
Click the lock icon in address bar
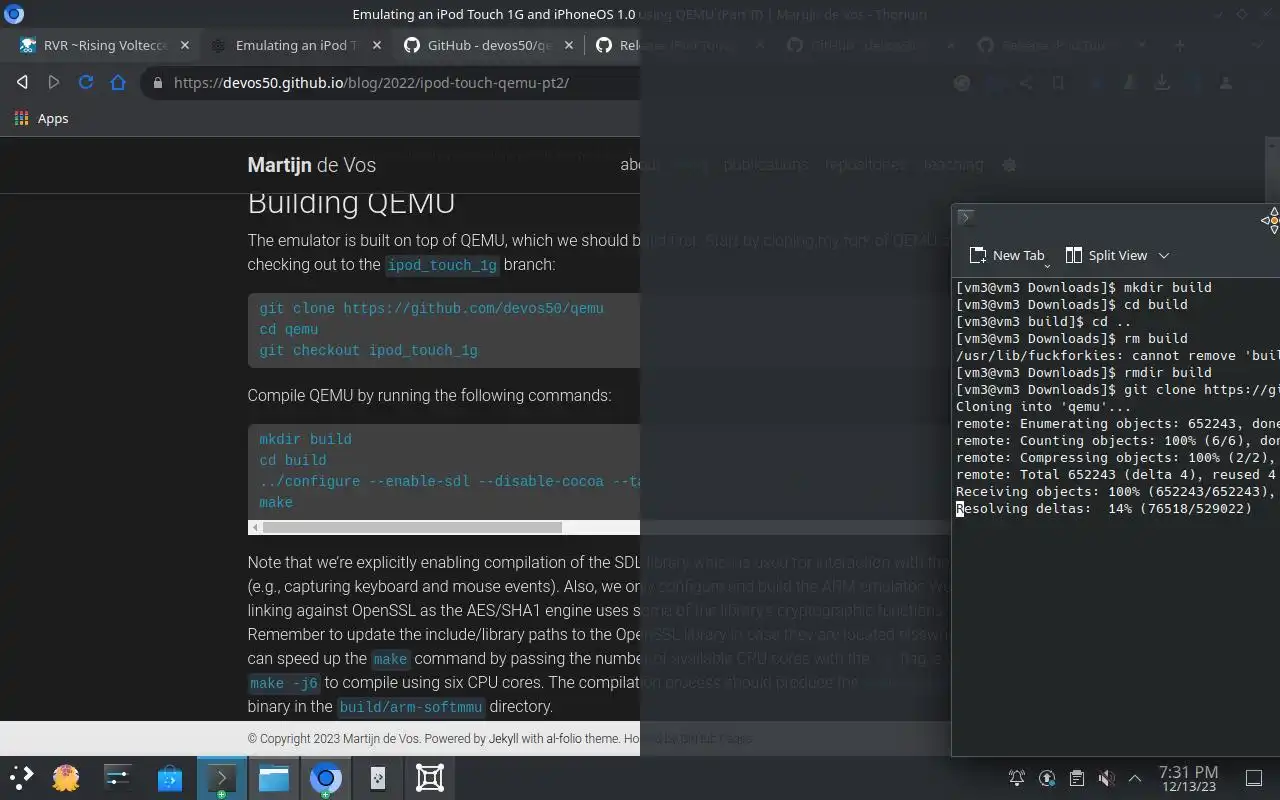[x=157, y=83]
